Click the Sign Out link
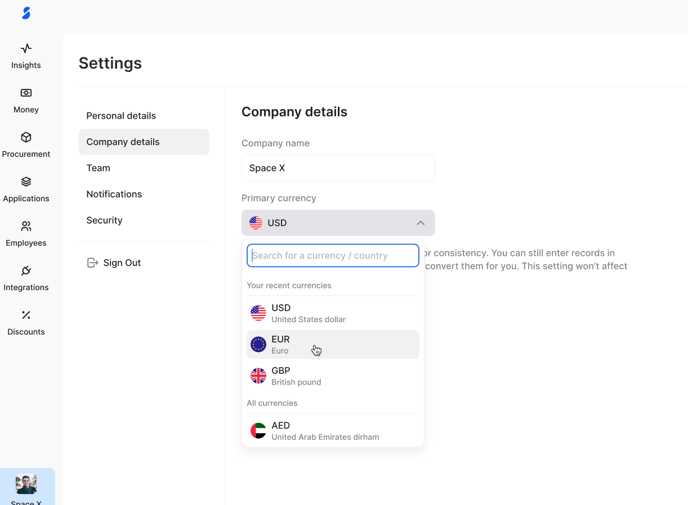688x505 pixels. (121, 263)
